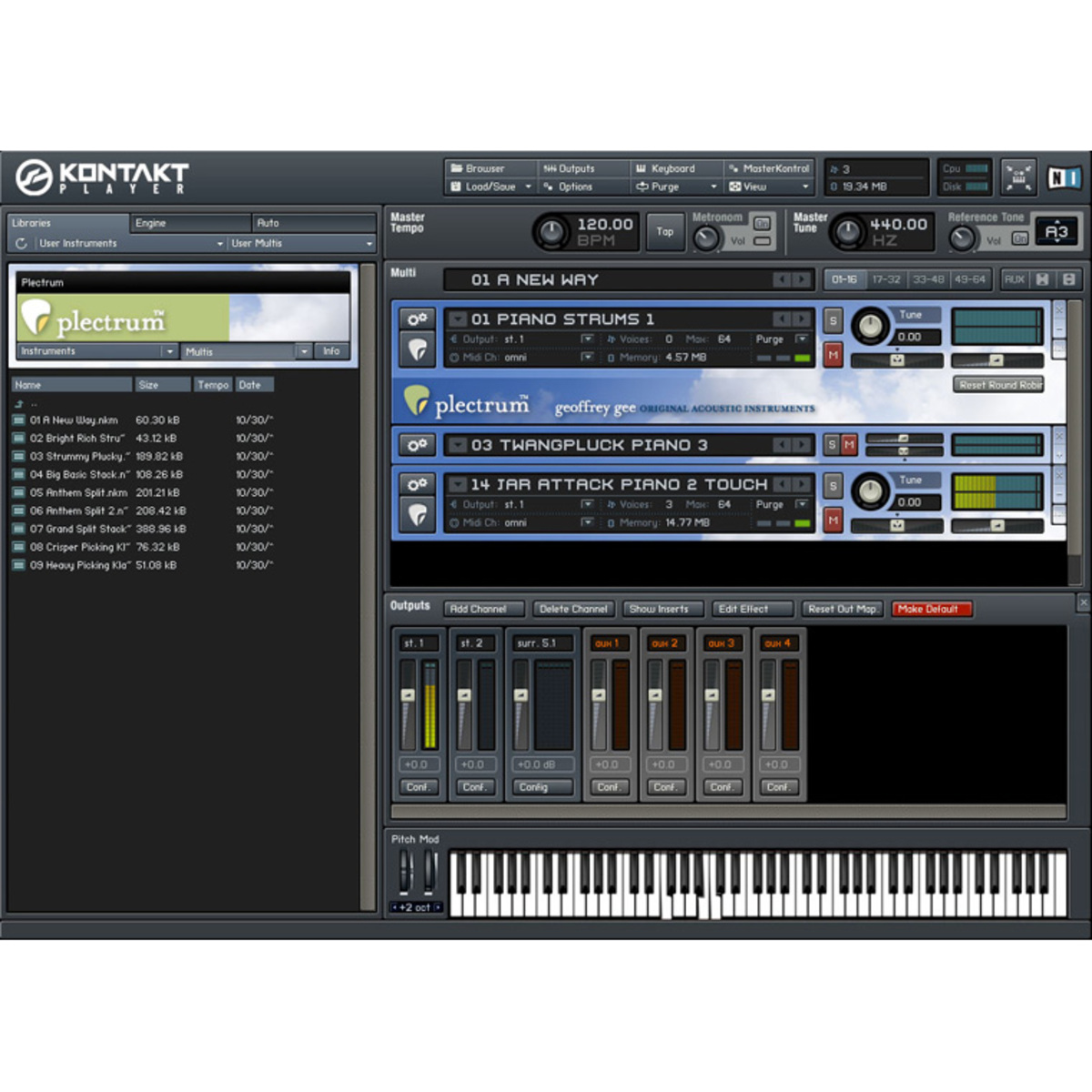Click the file icon of 01 A New Way.nkm
This screenshot has width=1092, height=1092.
pyautogui.click(x=19, y=420)
